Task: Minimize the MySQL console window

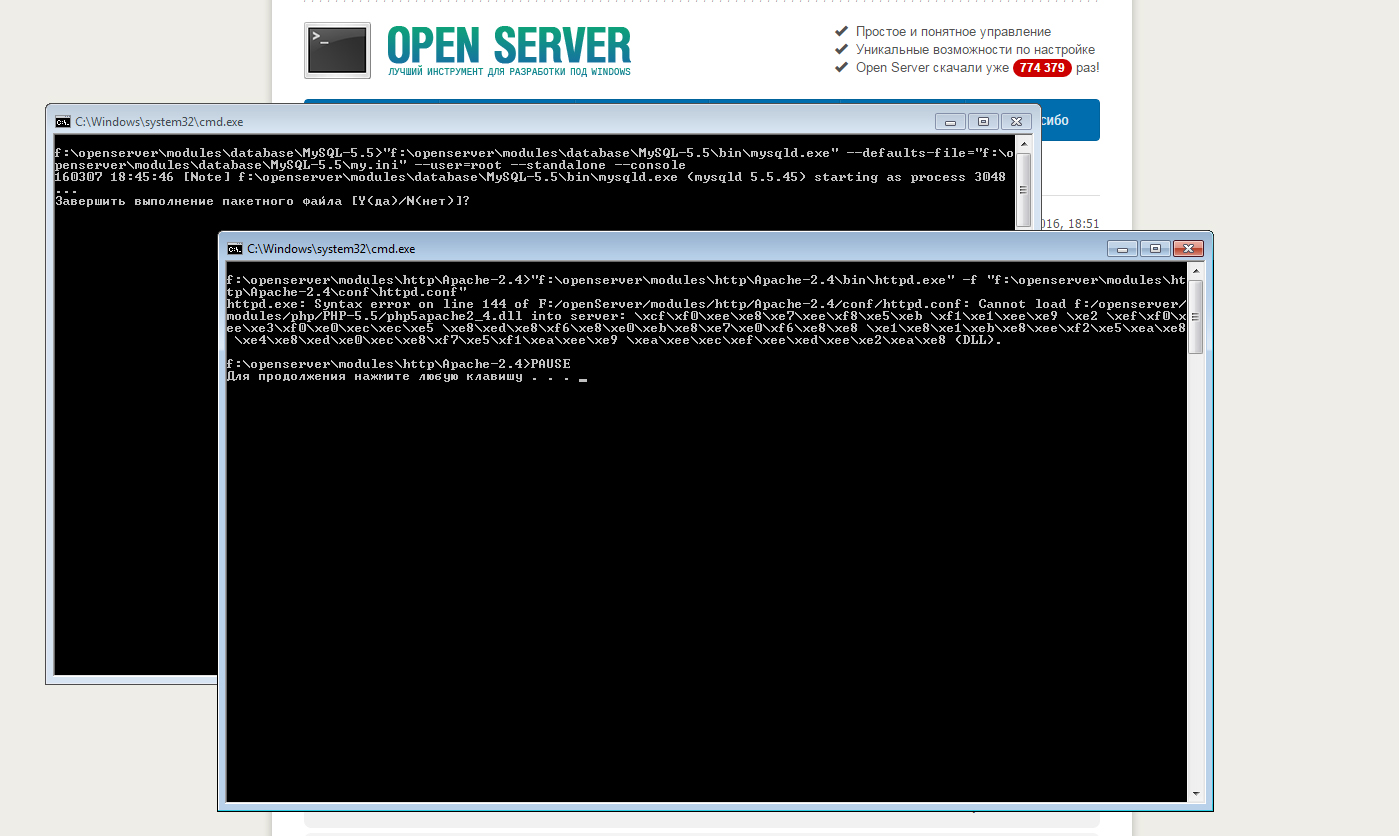Action: pyautogui.click(x=950, y=121)
